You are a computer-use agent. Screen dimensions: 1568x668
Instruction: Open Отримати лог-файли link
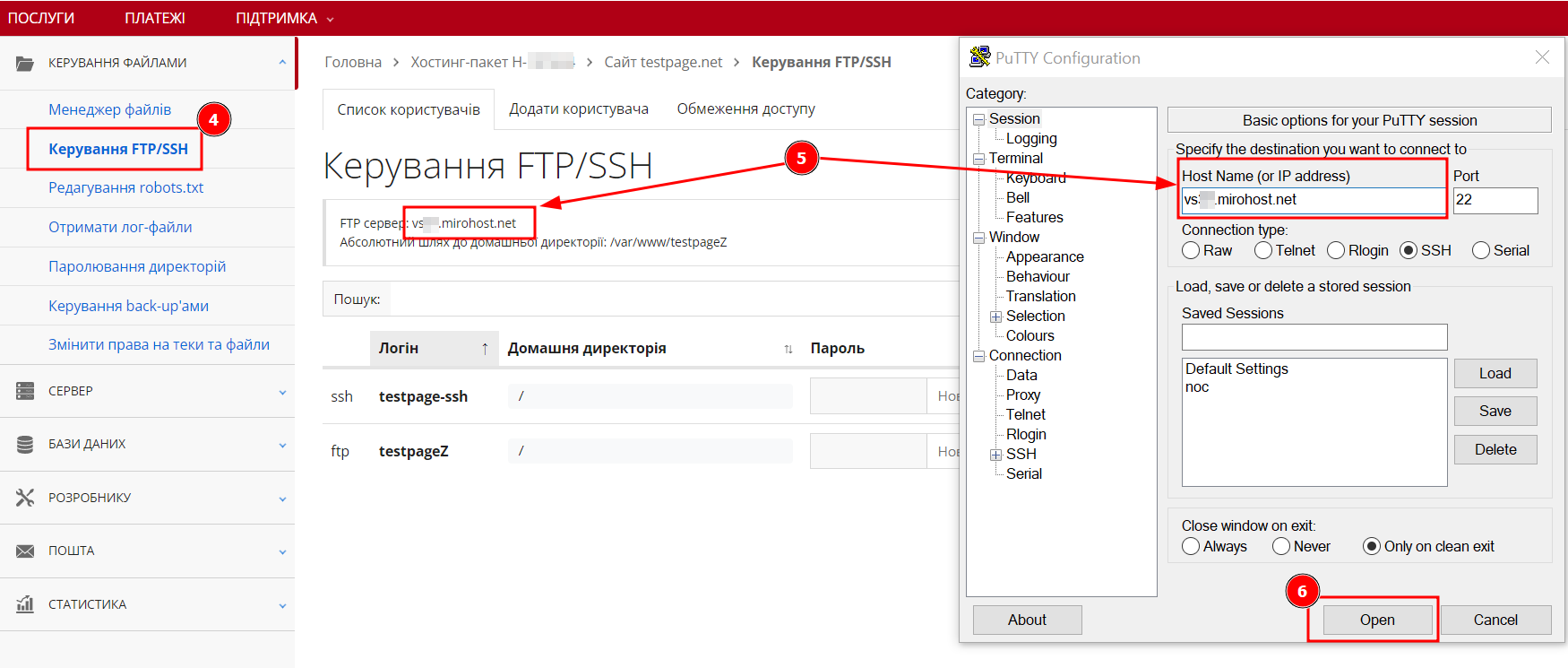[x=120, y=227]
